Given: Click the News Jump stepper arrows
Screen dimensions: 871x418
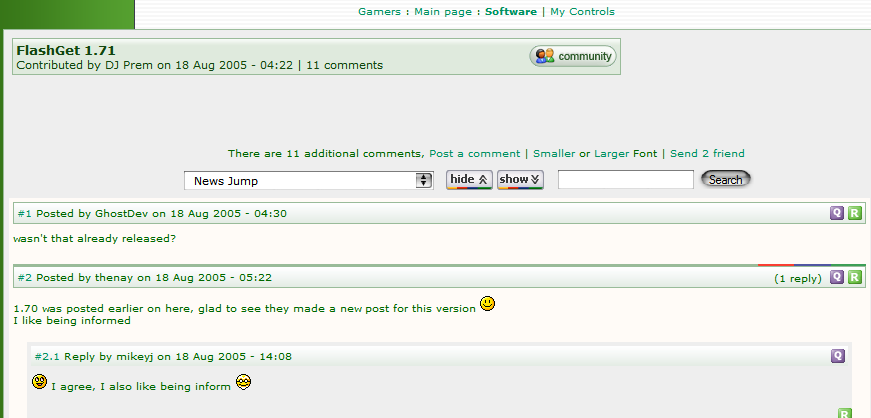Looking at the screenshot, I should point(424,181).
